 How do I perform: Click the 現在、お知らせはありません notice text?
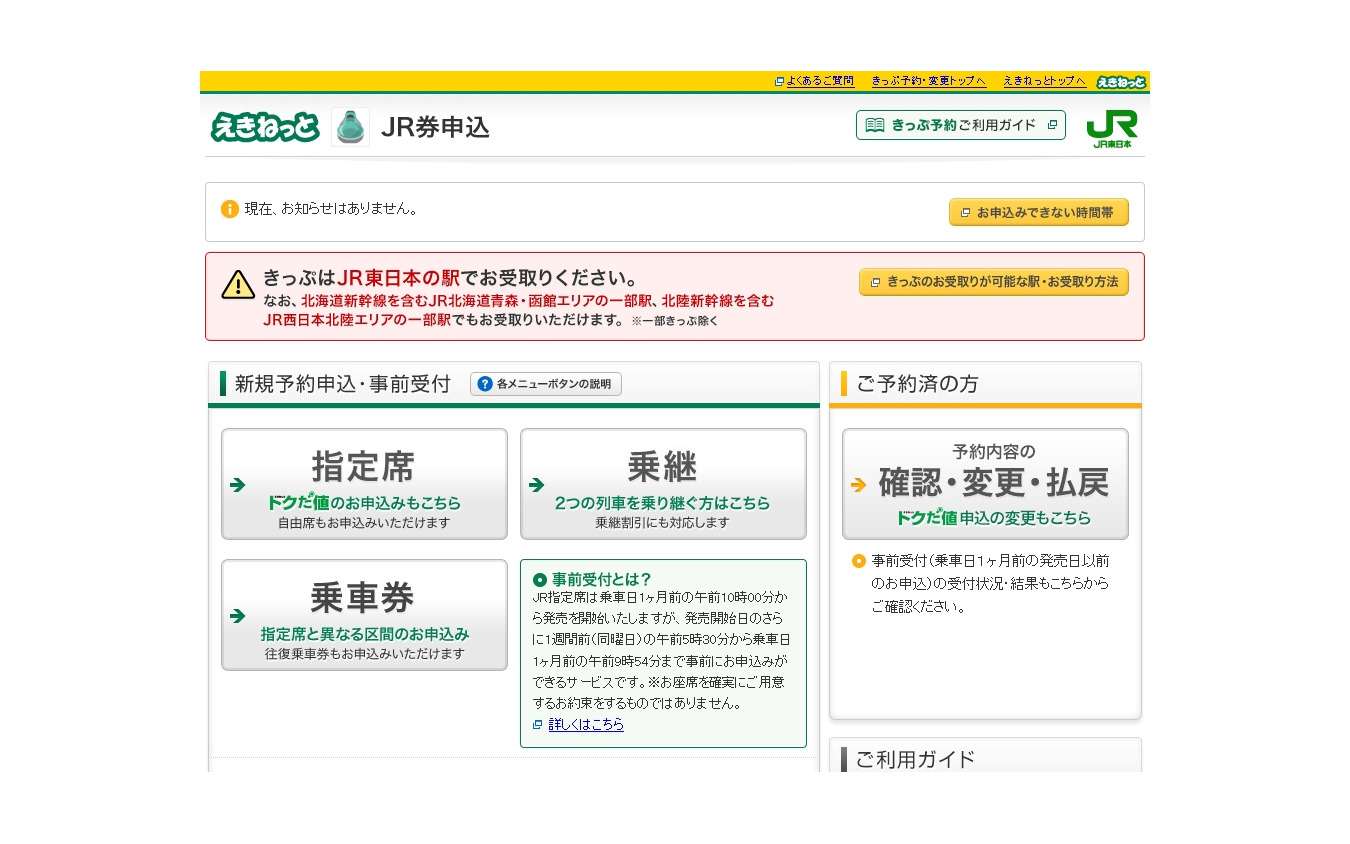tap(331, 209)
